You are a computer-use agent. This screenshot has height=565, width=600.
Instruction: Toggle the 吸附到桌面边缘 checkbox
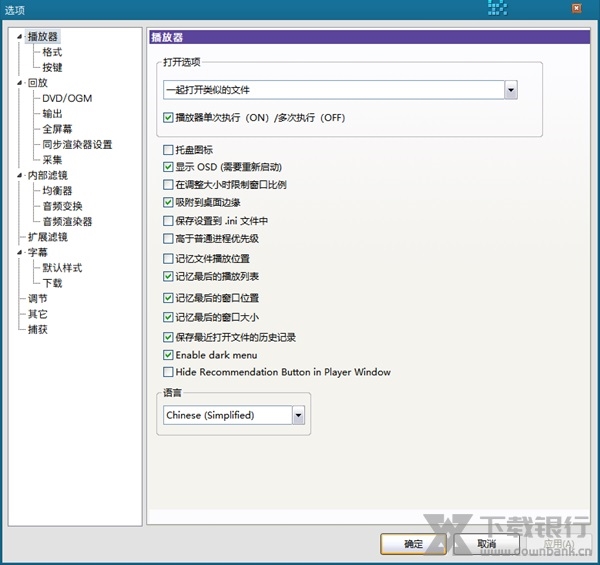click(x=168, y=202)
